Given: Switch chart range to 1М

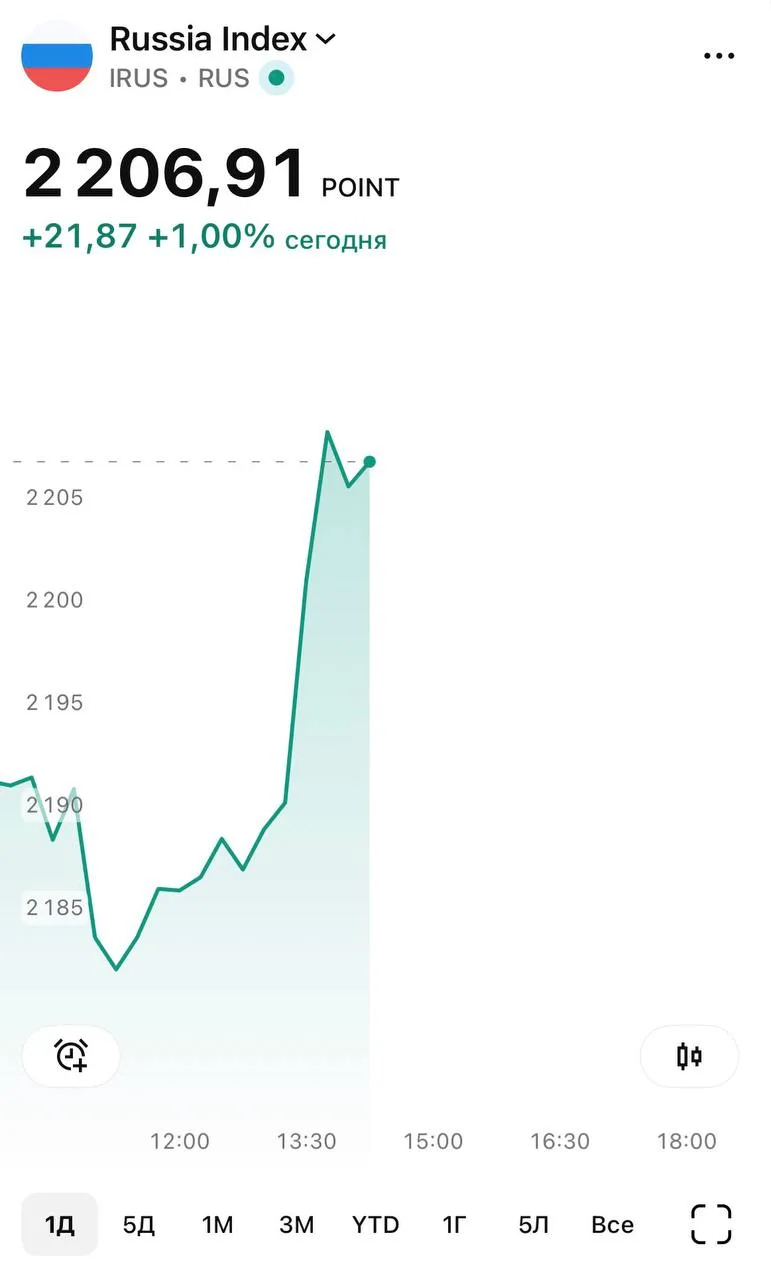Looking at the screenshot, I should click(217, 1225).
